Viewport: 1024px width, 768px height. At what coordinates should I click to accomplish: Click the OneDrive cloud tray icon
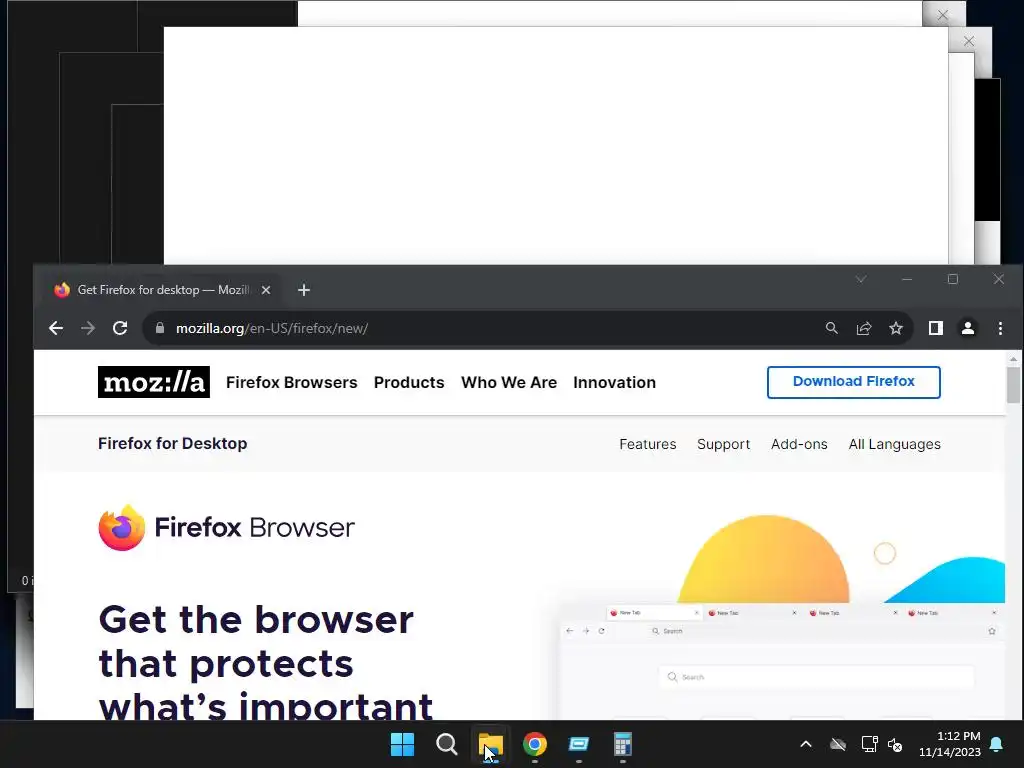[838, 744]
